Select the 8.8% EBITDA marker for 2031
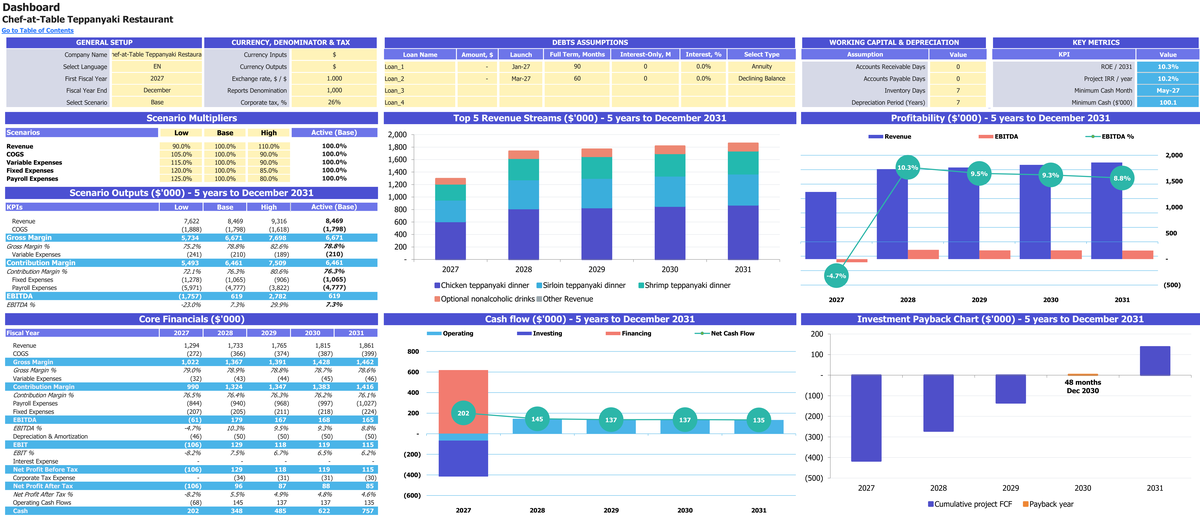Screen dimensions: 1200x518 tap(1122, 178)
